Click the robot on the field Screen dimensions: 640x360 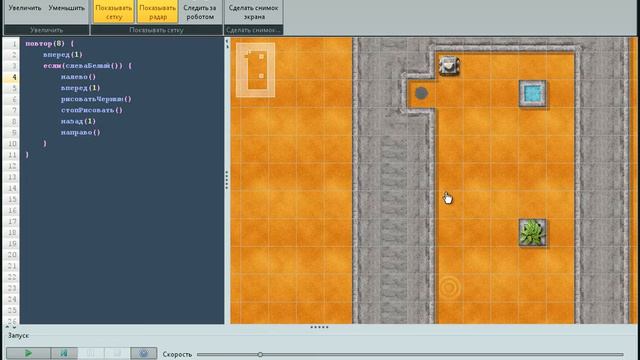[449, 66]
